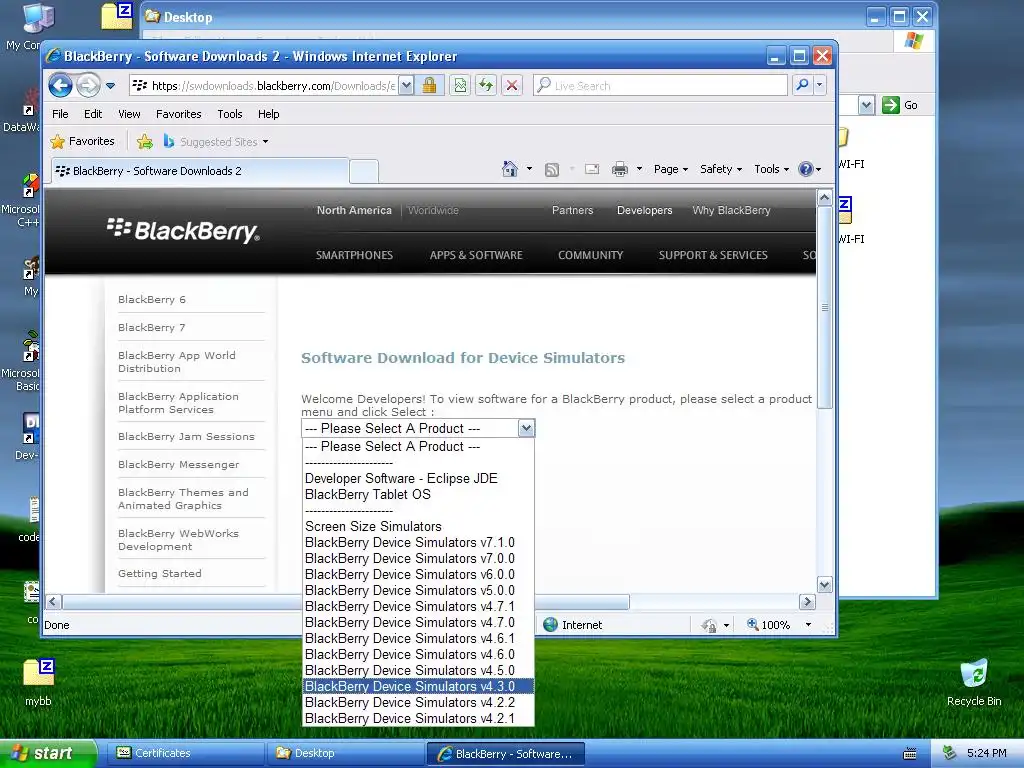Click the IE Forward arrow button
Image resolution: width=1024 pixels, height=768 pixels.
[88, 86]
